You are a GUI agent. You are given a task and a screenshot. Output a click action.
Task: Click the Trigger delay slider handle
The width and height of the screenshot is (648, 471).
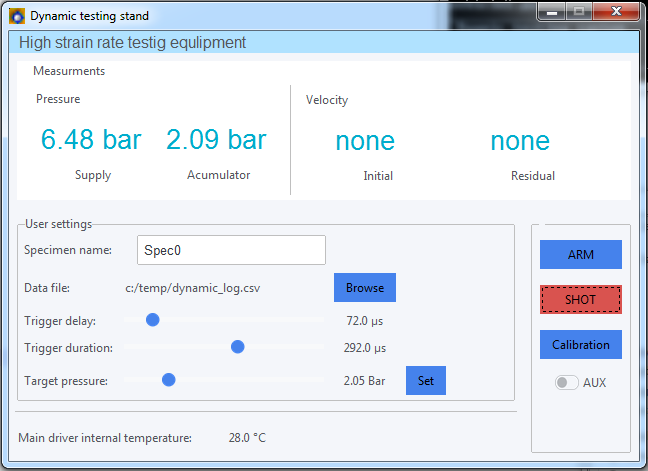[x=152, y=321]
